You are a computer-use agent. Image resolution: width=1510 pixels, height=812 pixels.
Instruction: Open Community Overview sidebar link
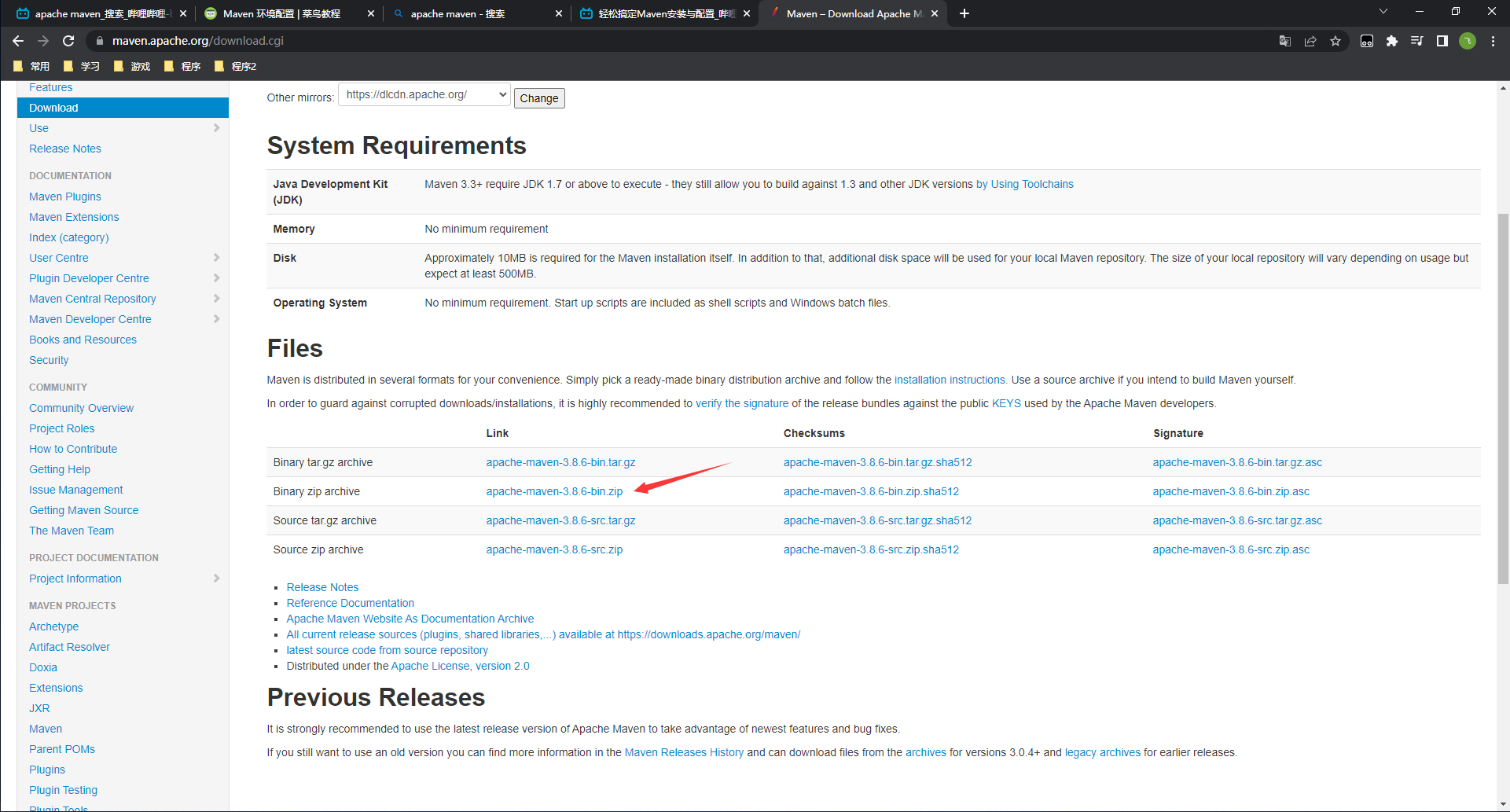(82, 408)
